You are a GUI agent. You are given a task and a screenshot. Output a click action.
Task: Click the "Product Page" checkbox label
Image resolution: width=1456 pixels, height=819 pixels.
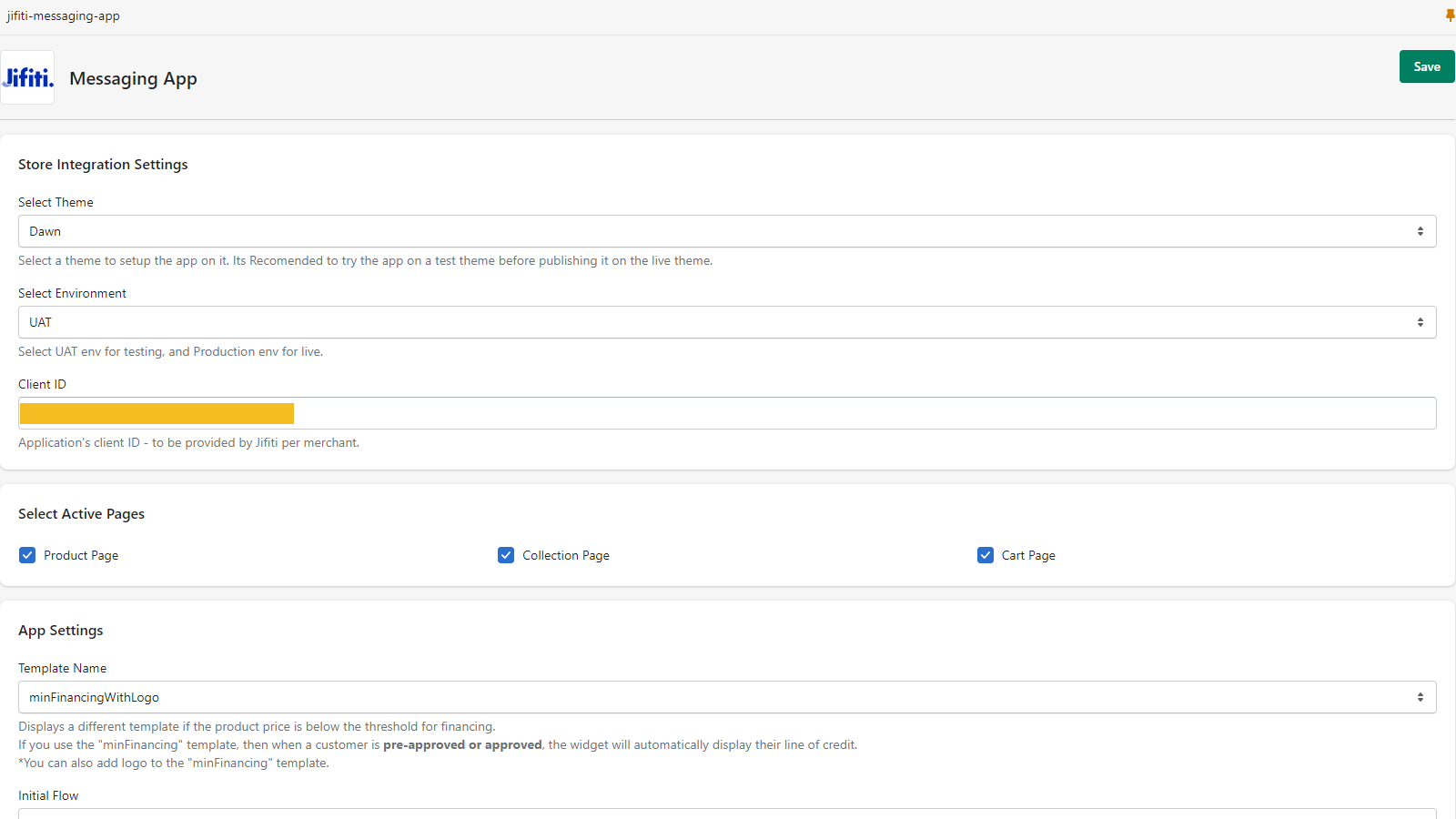[x=81, y=555]
